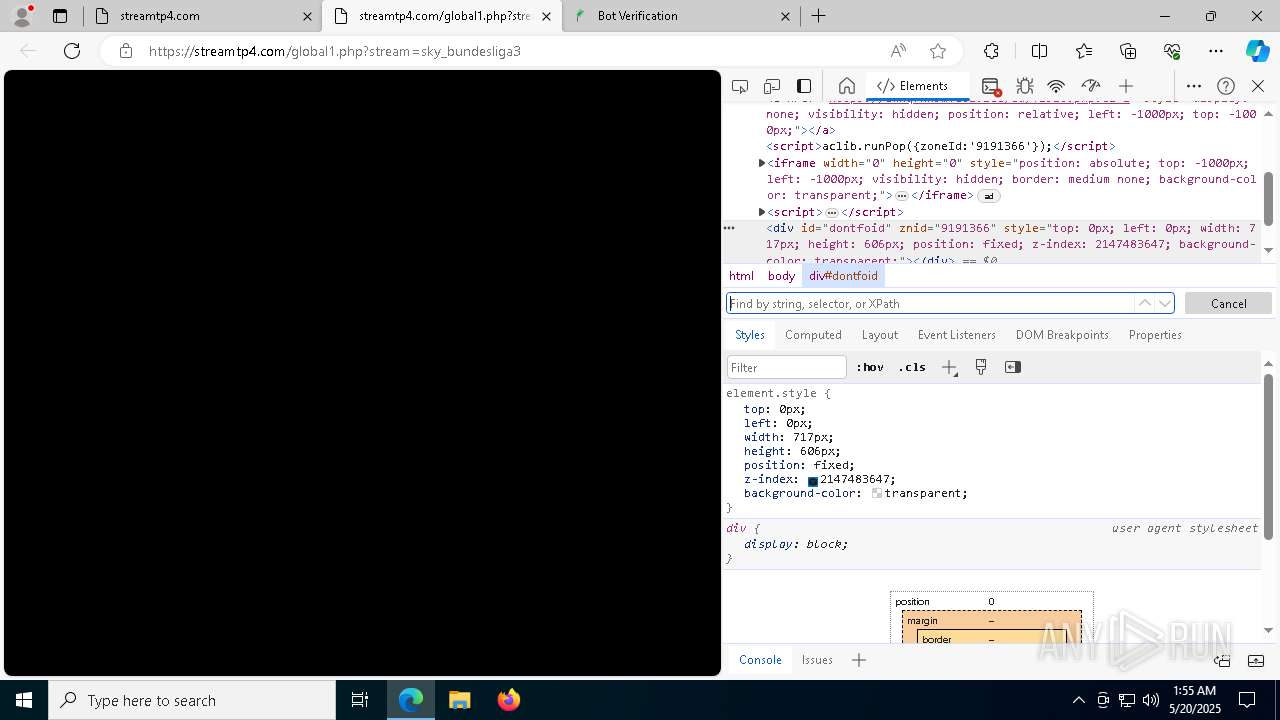1280x720 pixels.
Task: Open Read aloud in address bar
Action: tap(898, 51)
